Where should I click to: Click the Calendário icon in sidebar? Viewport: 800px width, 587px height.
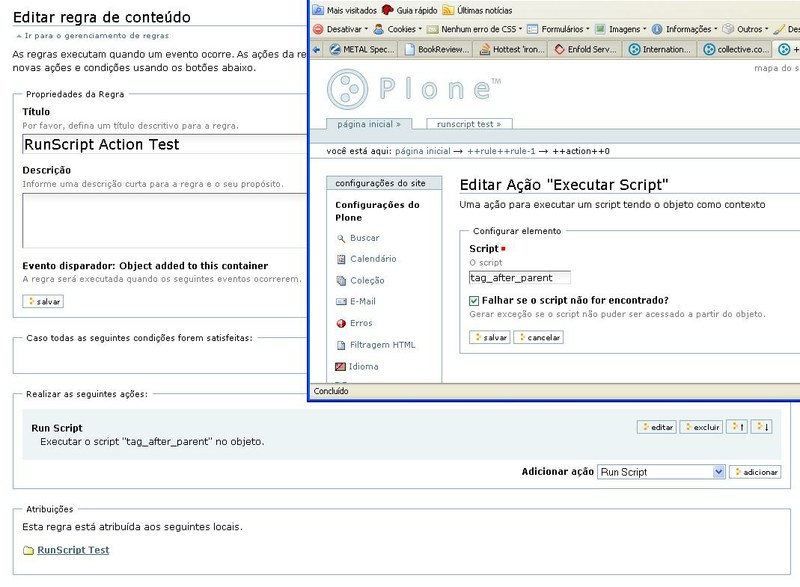(341, 259)
